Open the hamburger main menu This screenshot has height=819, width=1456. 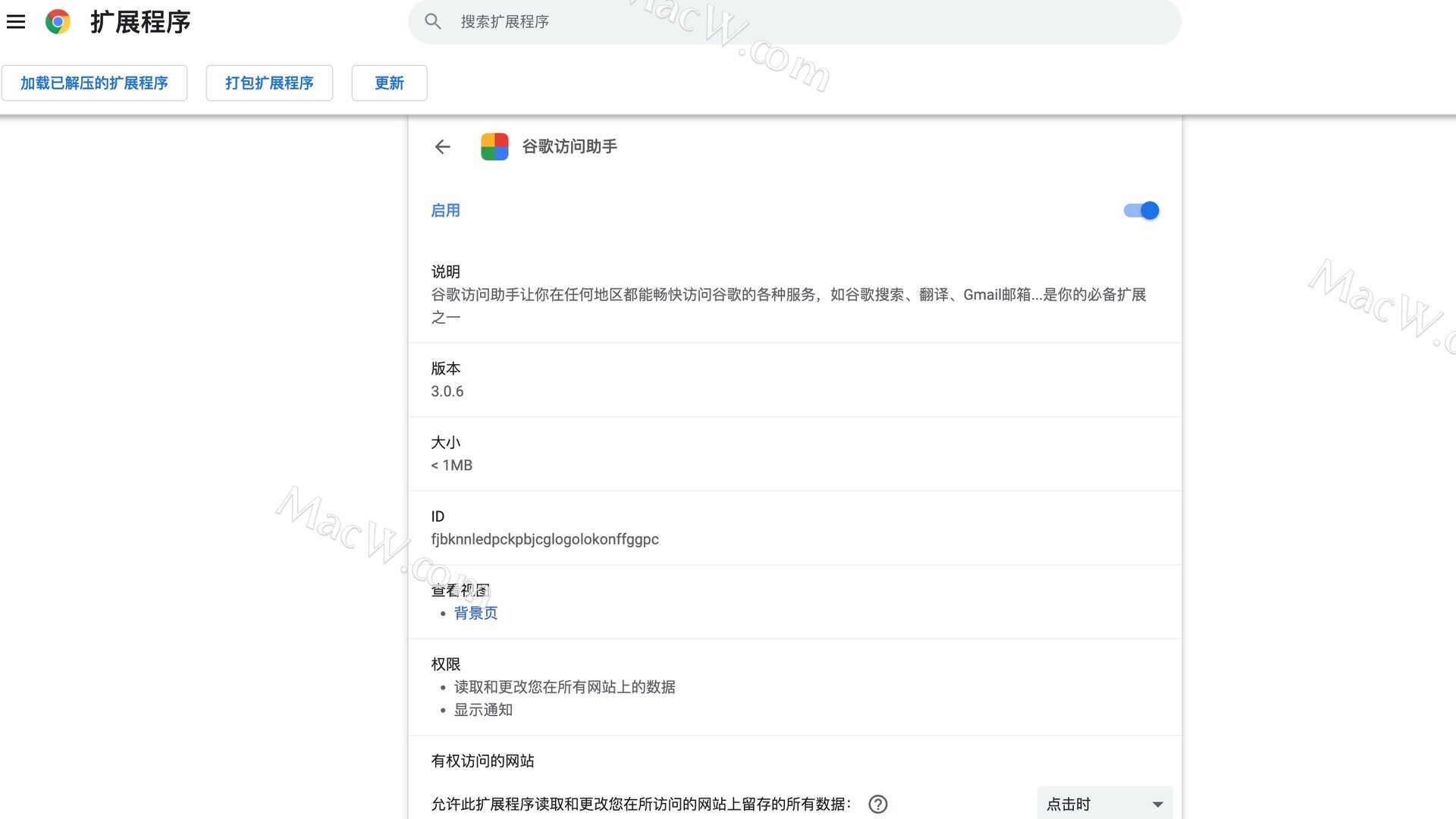(16, 22)
